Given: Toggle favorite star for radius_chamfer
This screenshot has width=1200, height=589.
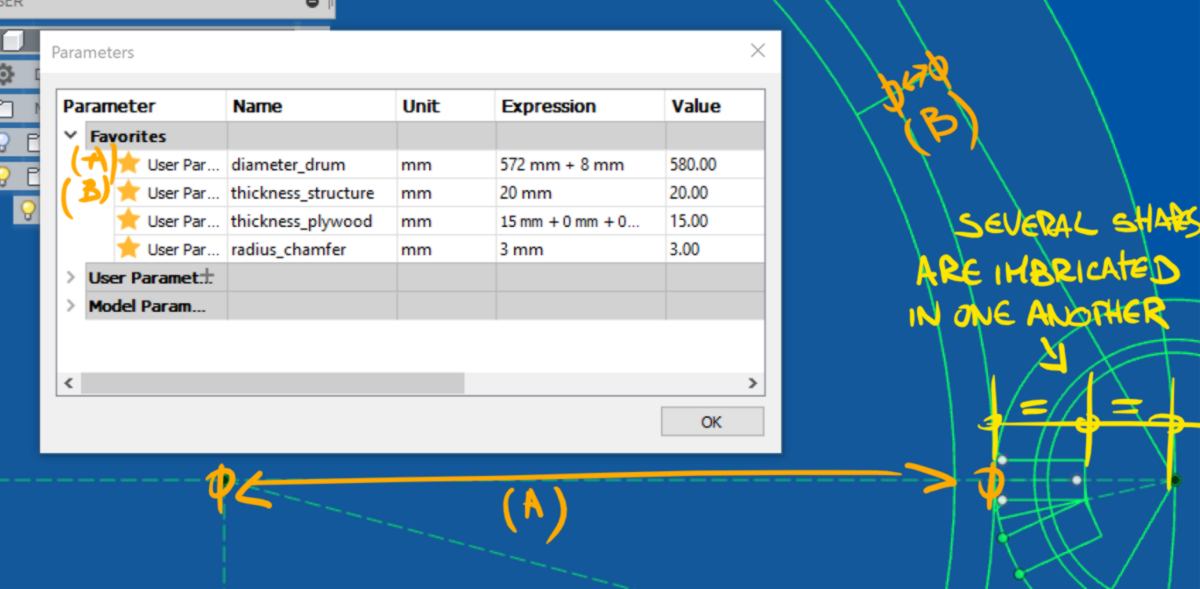Looking at the screenshot, I should pyautogui.click(x=128, y=248).
